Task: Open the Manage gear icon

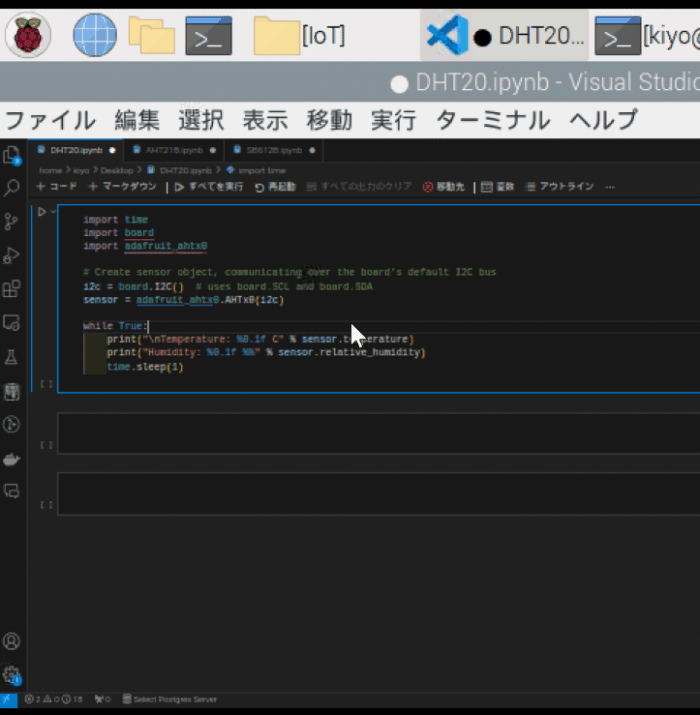Action: pos(11,674)
